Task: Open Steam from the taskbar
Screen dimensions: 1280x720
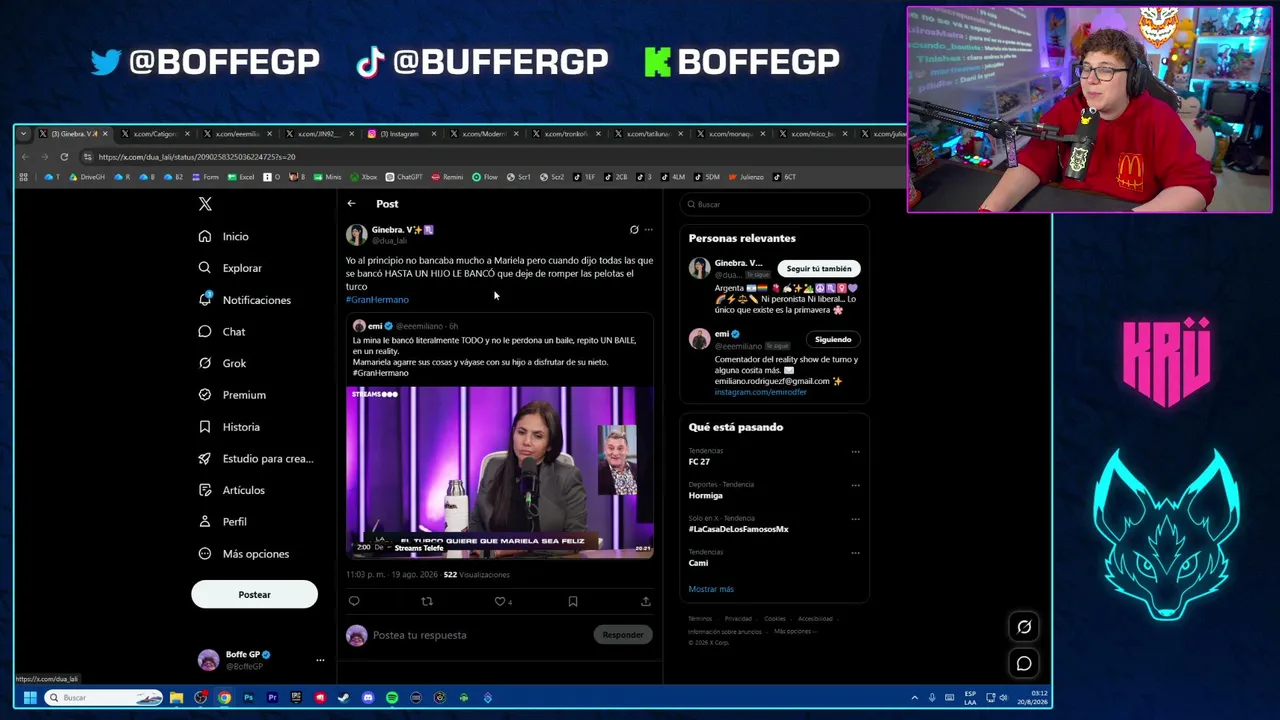Action: (x=344, y=698)
